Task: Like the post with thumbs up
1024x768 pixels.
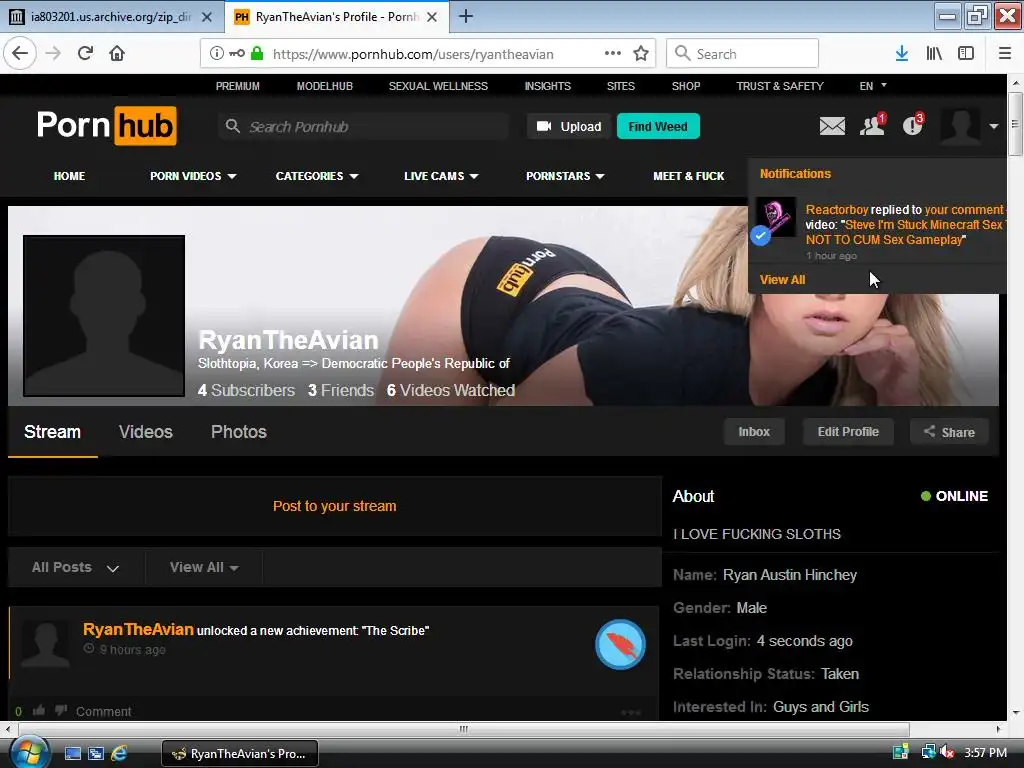Action: coord(39,711)
